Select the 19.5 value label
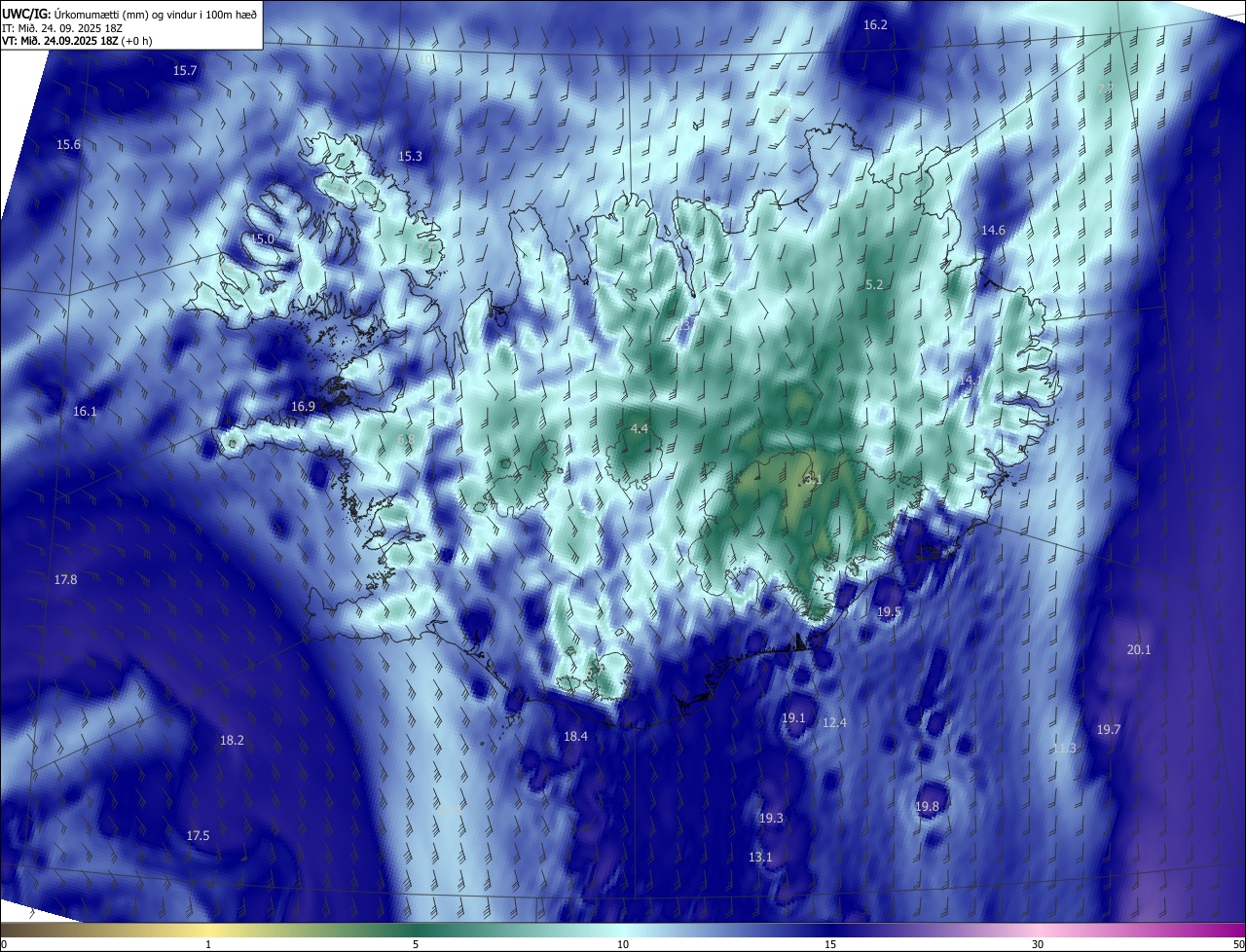Image resolution: width=1246 pixels, height=952 pixels. 889,611
